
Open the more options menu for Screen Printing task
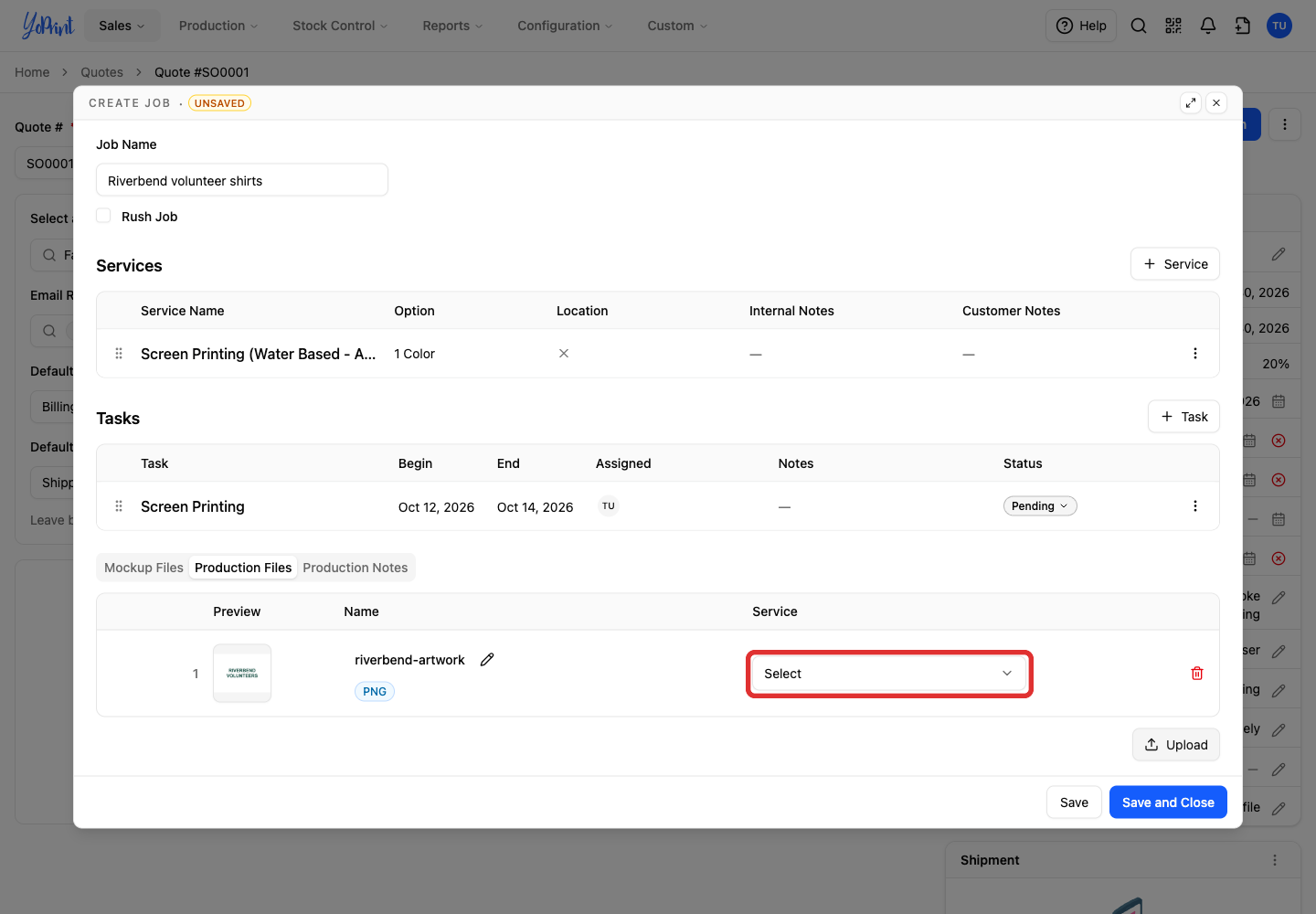(1195, 506)
